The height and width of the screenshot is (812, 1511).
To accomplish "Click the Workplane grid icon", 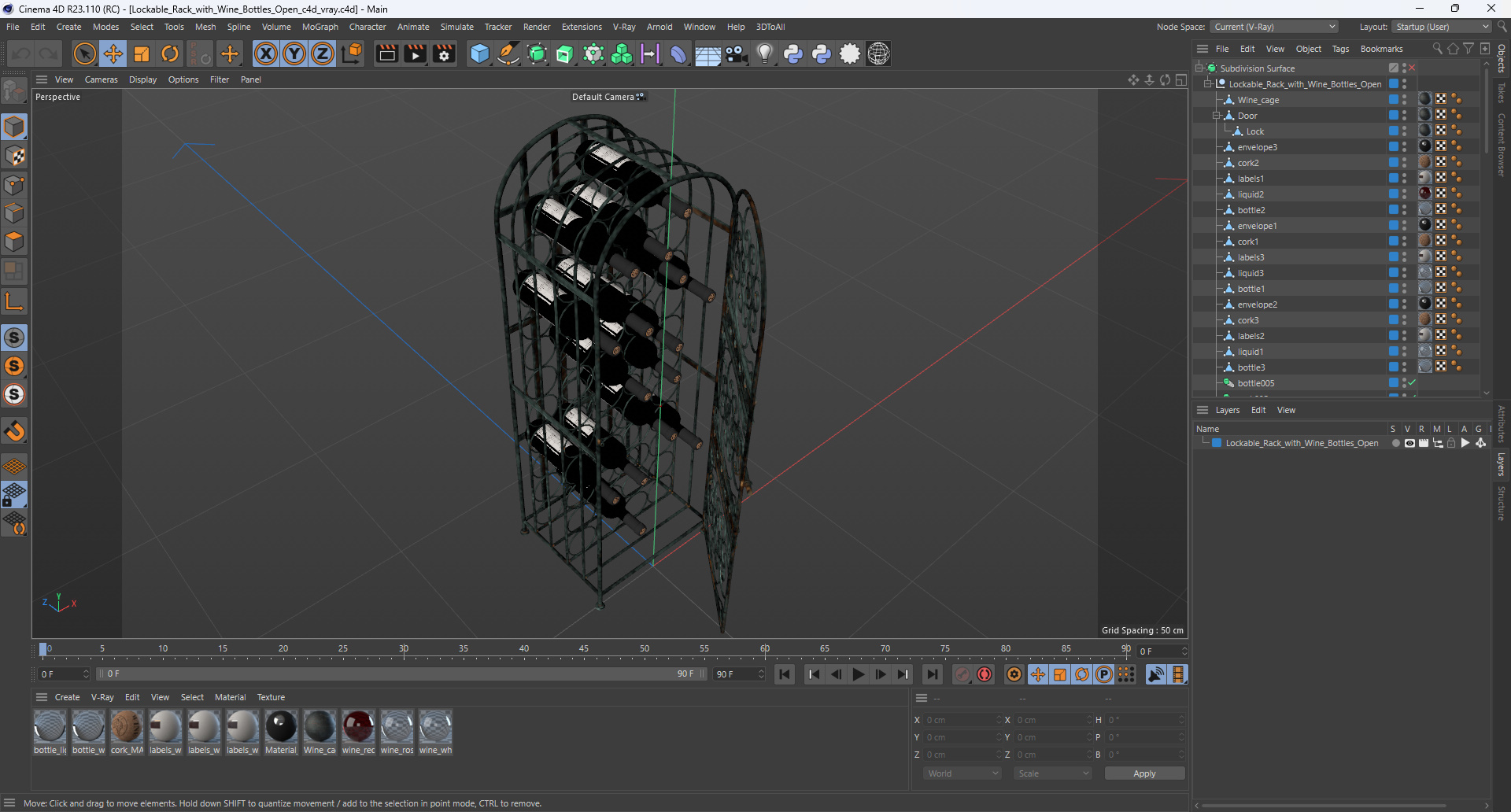I will click(15, 466).
